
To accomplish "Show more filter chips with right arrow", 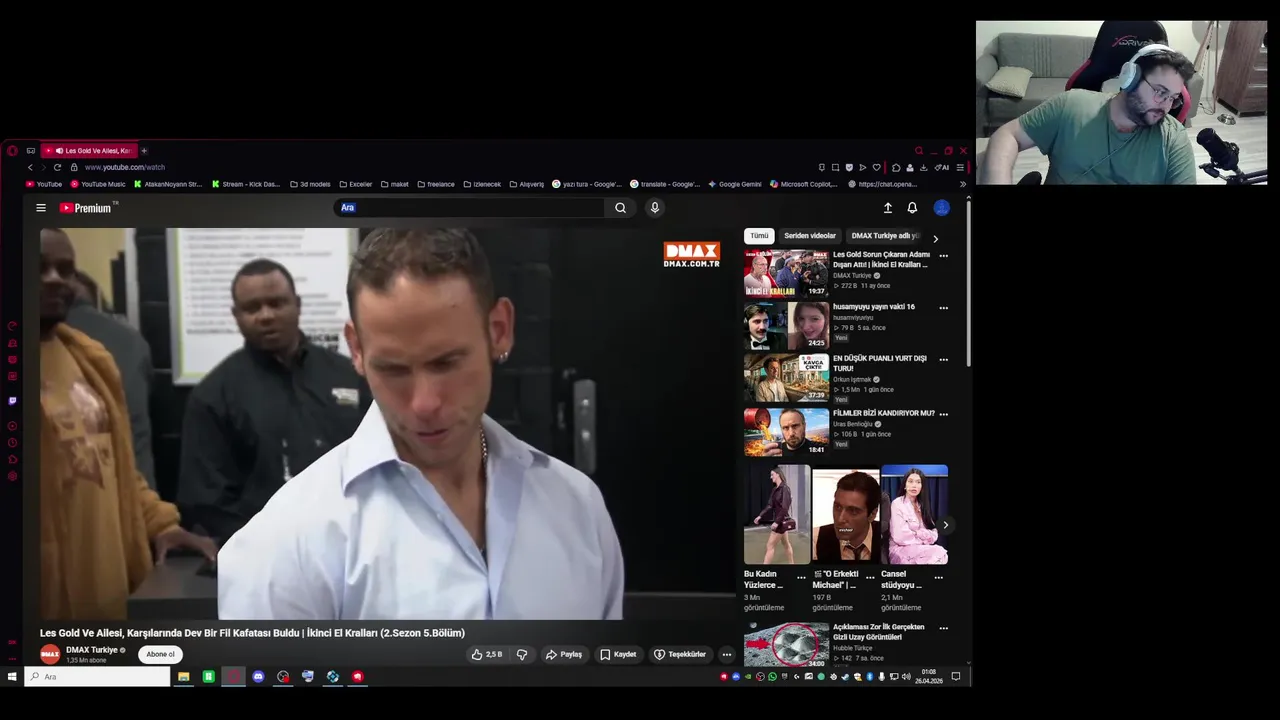I will click(935, 239).
